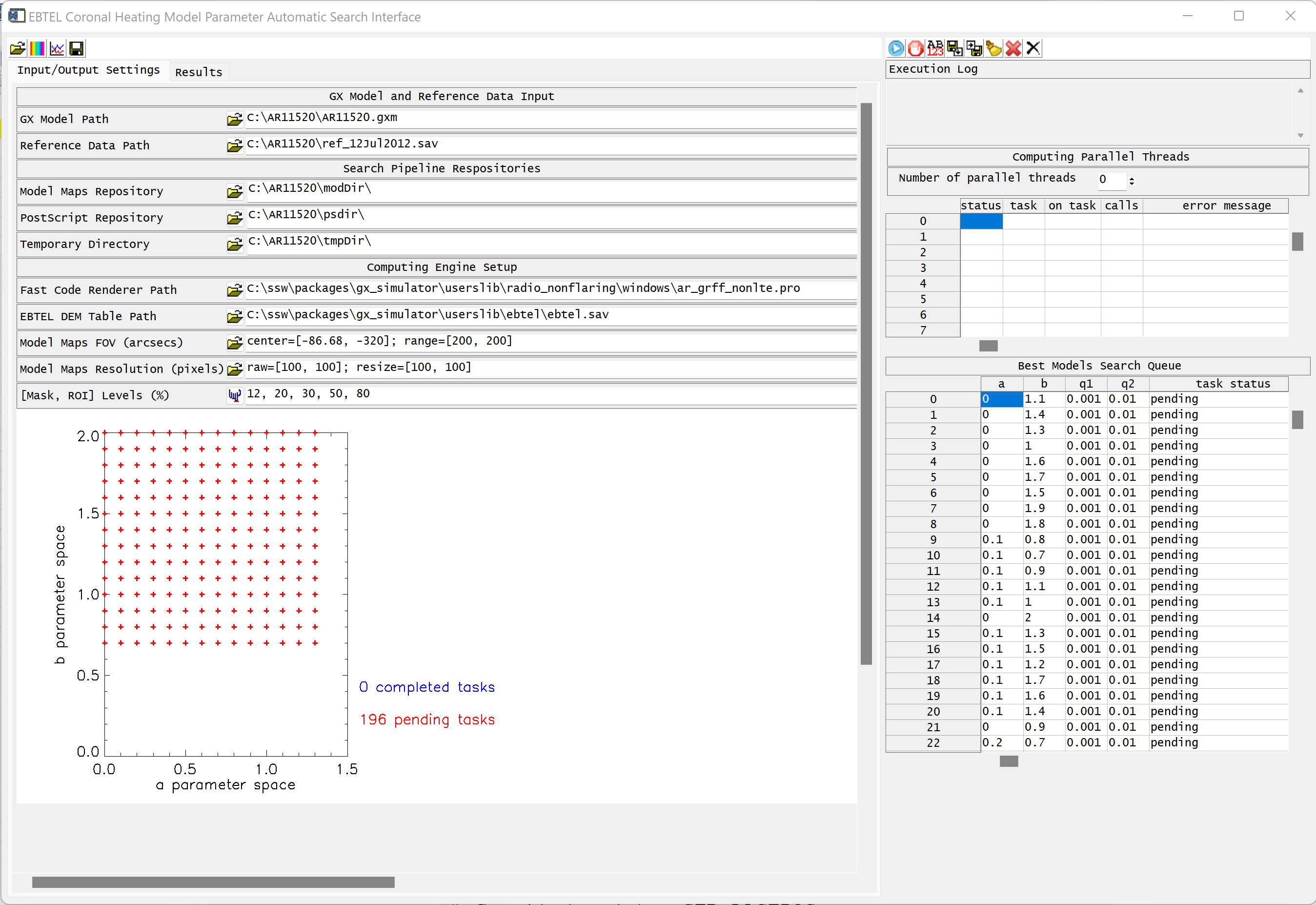This screenshot has height=905, width=1316.
Task: Click the '0 completed tasks' label
Action: coord(427,687)
